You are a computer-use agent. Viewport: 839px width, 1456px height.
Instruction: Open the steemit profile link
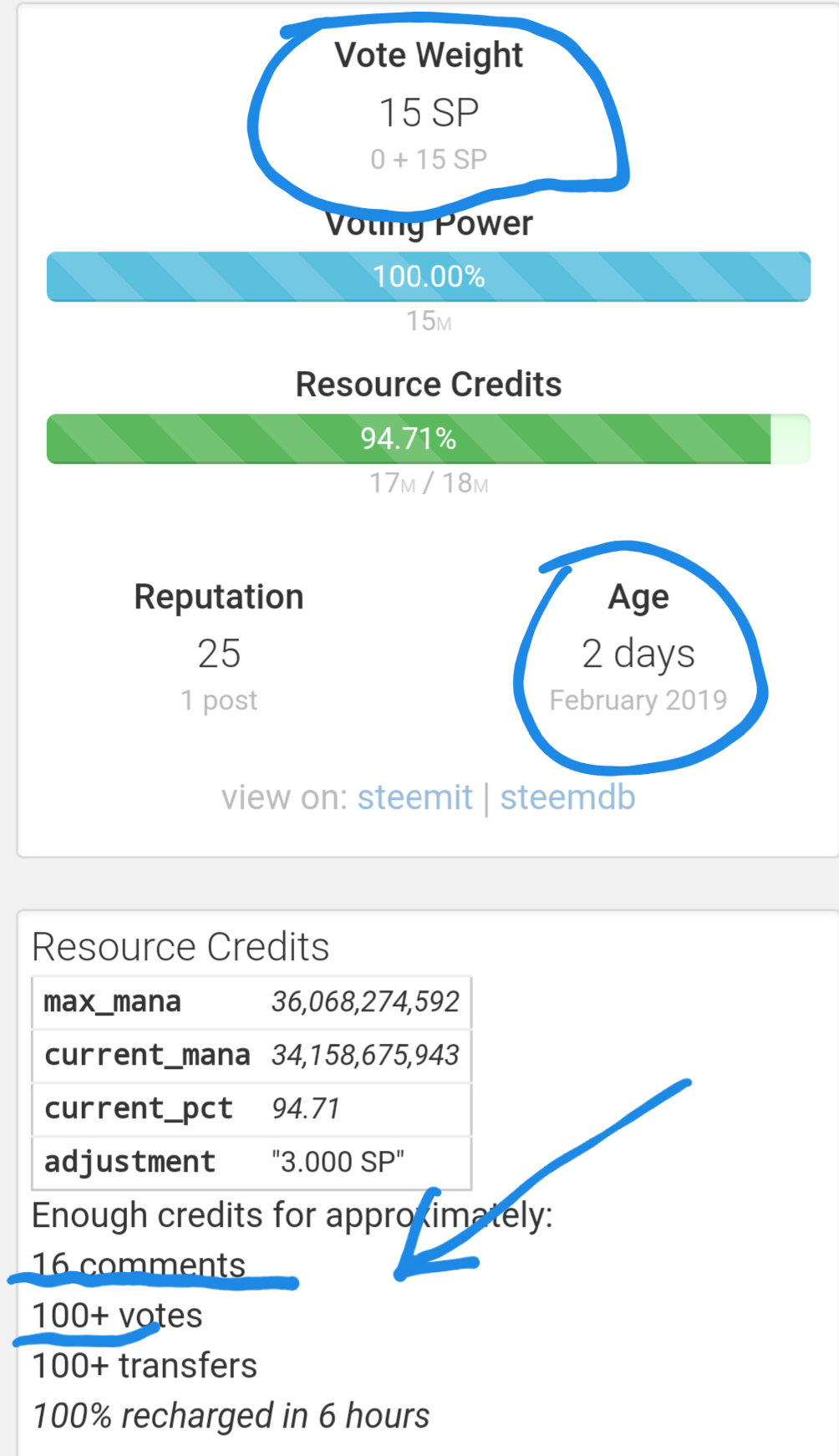click(414, 797)
